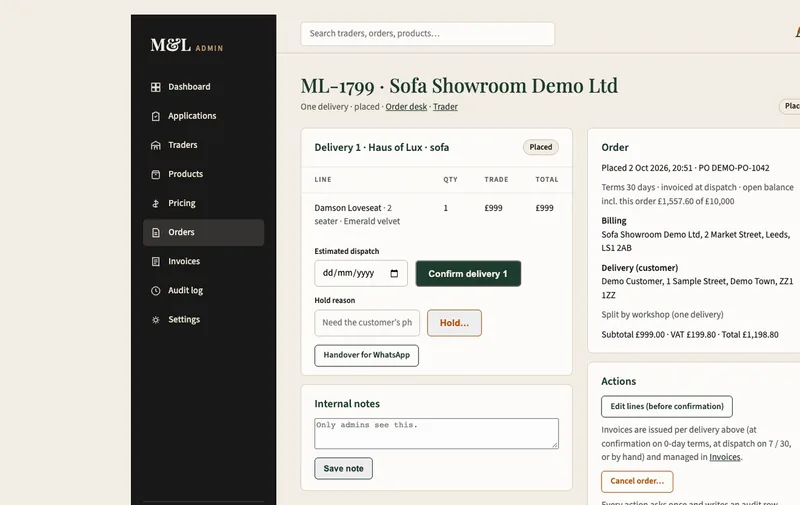Follow the Order desk link
The image size is (800, 505).
(406, 107)
